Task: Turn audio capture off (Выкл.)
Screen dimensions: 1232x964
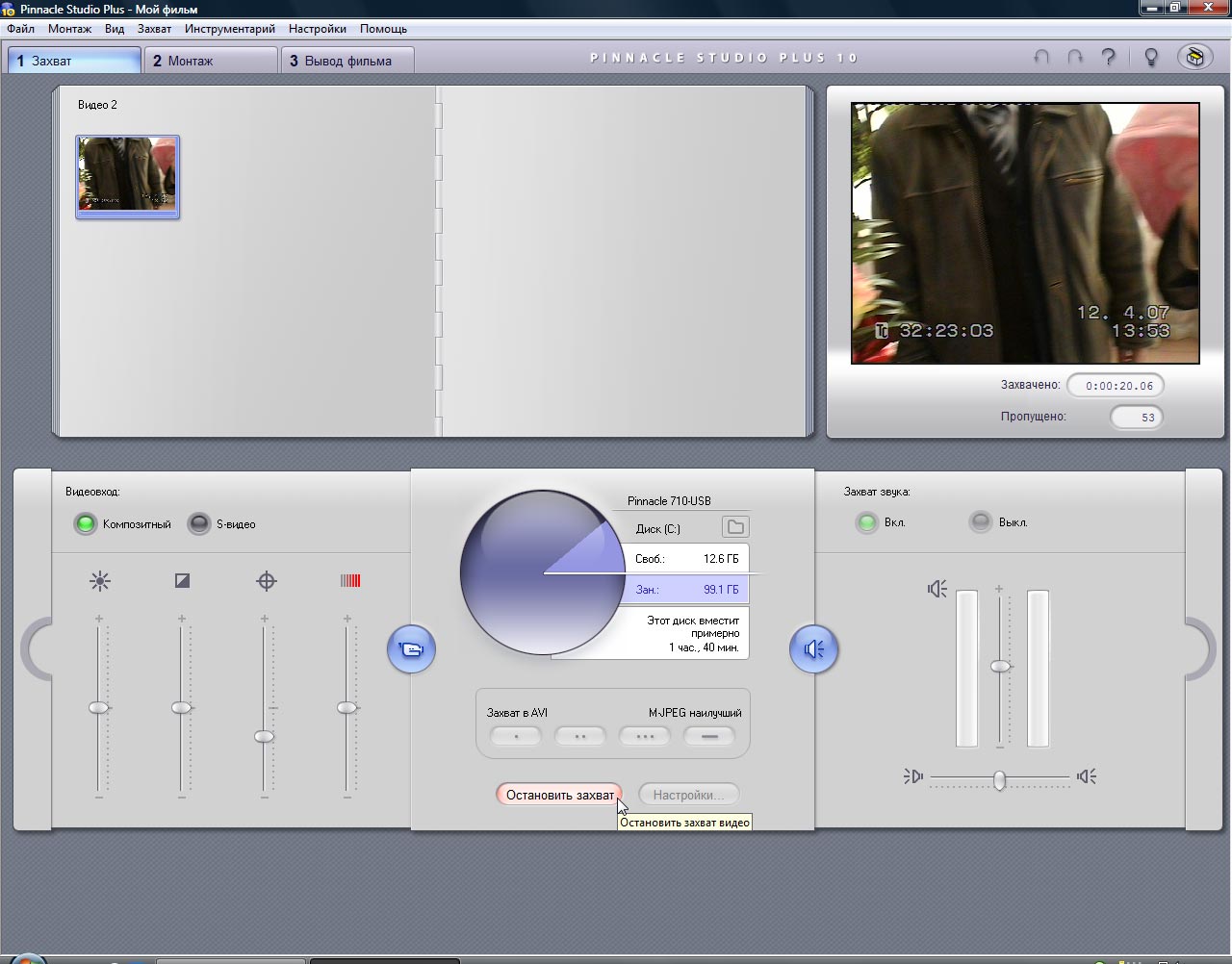Action: tap(981, 522)
